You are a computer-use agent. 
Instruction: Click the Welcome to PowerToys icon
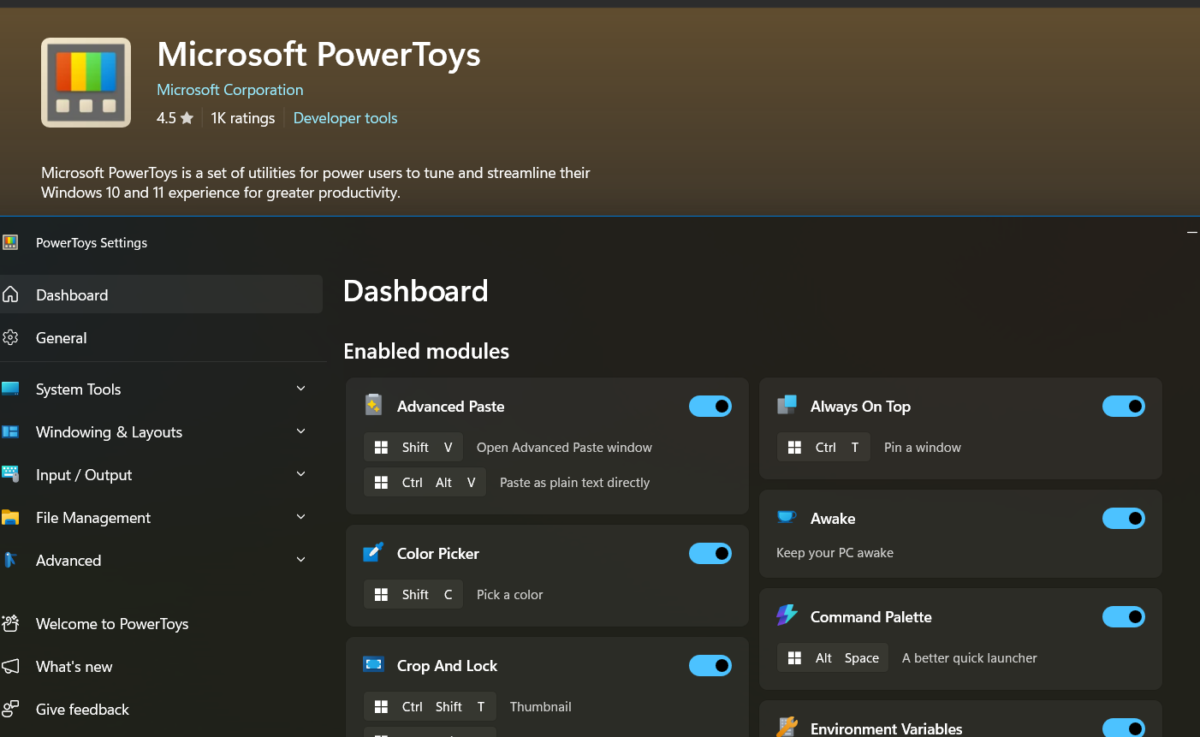point(10,623)
